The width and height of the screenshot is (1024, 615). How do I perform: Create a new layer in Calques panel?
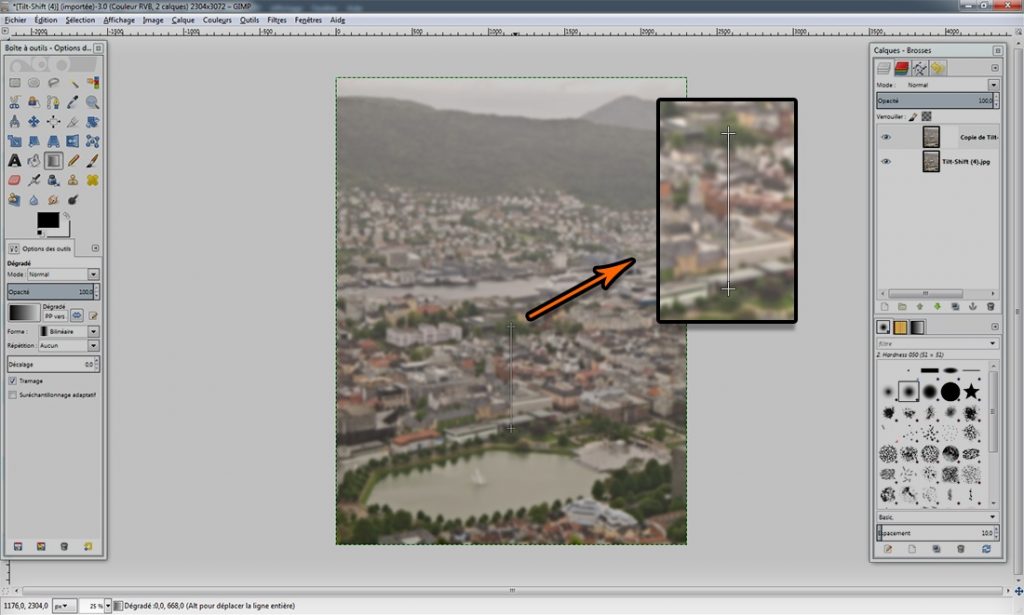click(x=884, y=306)
